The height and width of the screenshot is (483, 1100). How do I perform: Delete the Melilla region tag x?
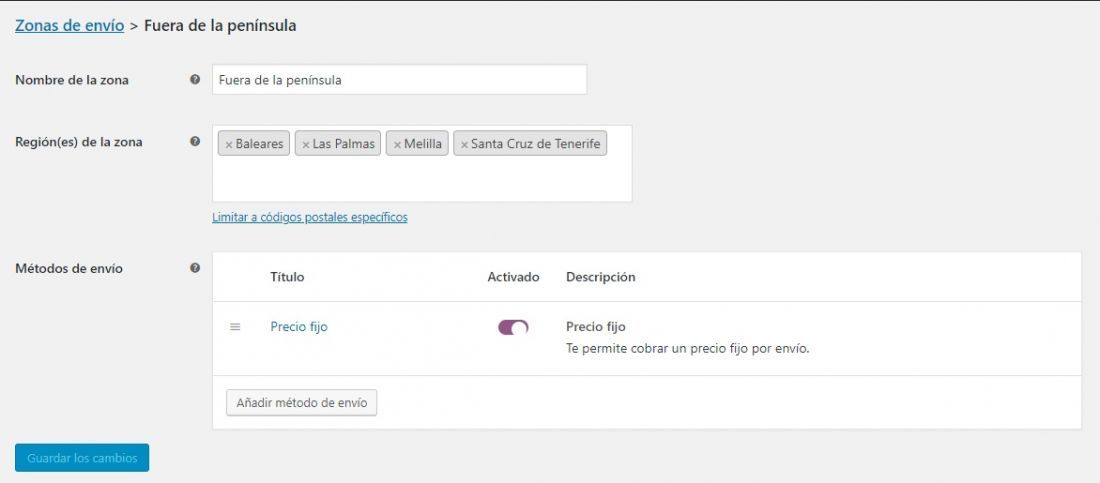[x=397, y=145]
